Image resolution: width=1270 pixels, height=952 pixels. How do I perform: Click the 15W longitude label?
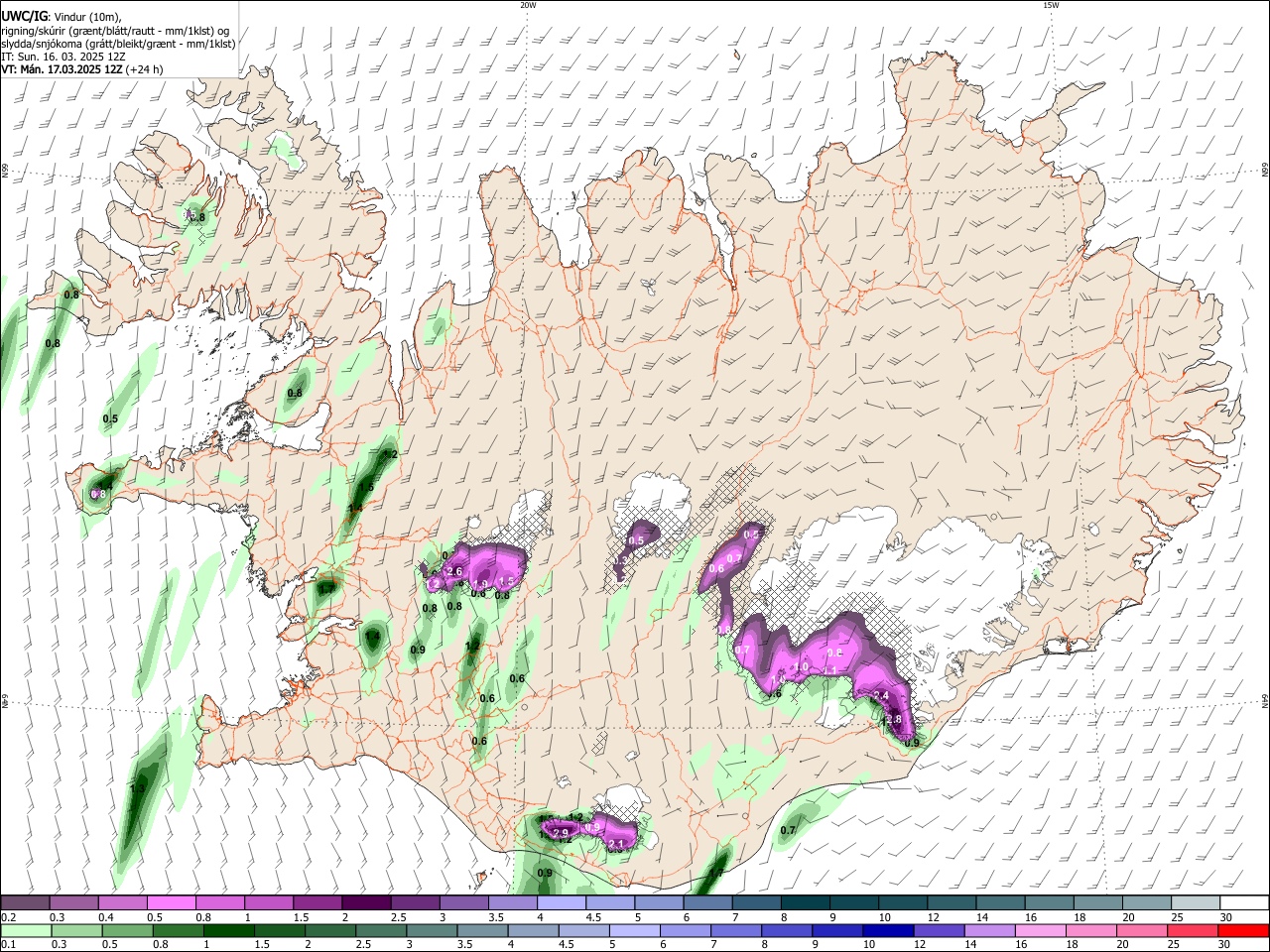coord(1051,5)
